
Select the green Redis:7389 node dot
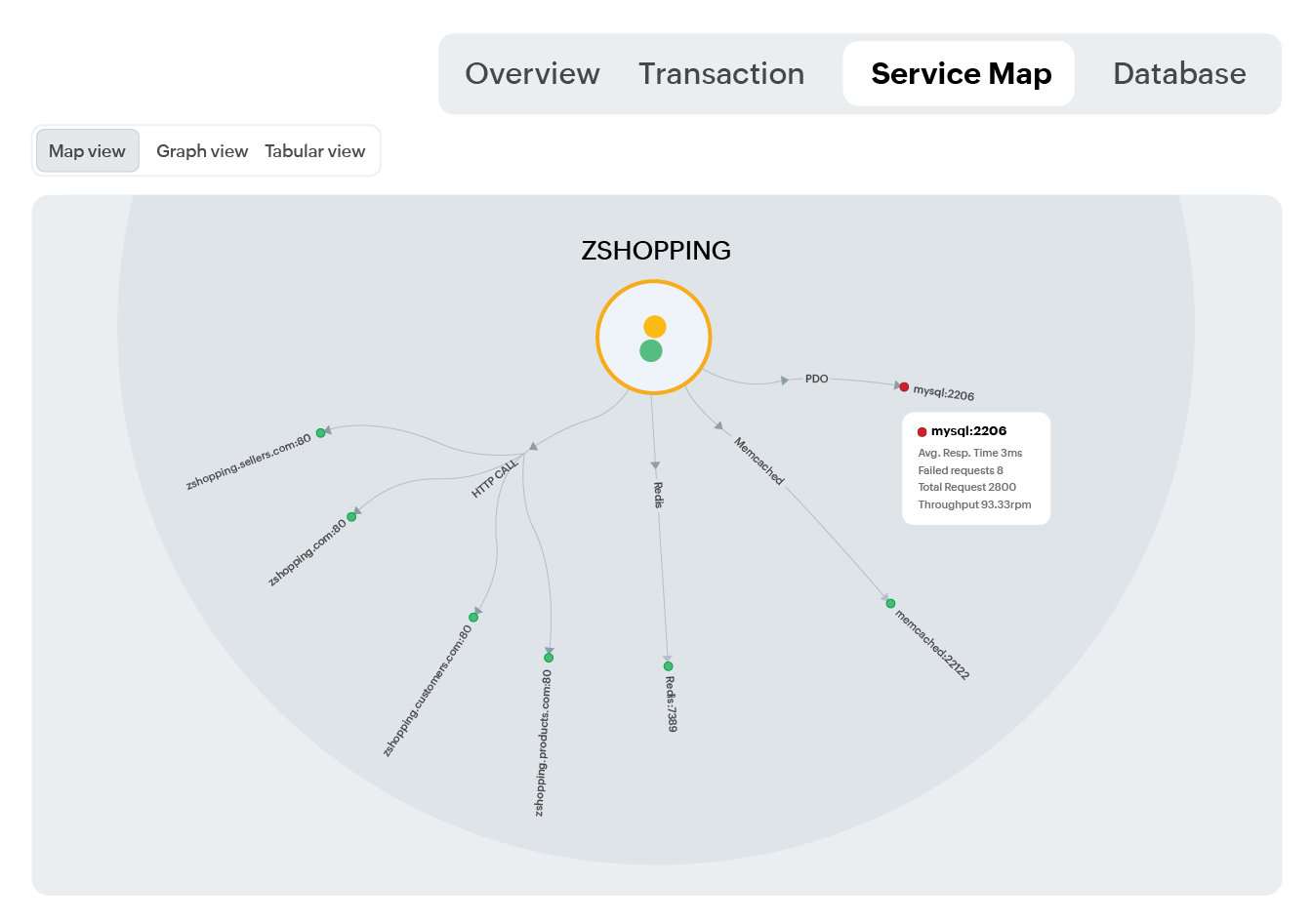point(668,666)
